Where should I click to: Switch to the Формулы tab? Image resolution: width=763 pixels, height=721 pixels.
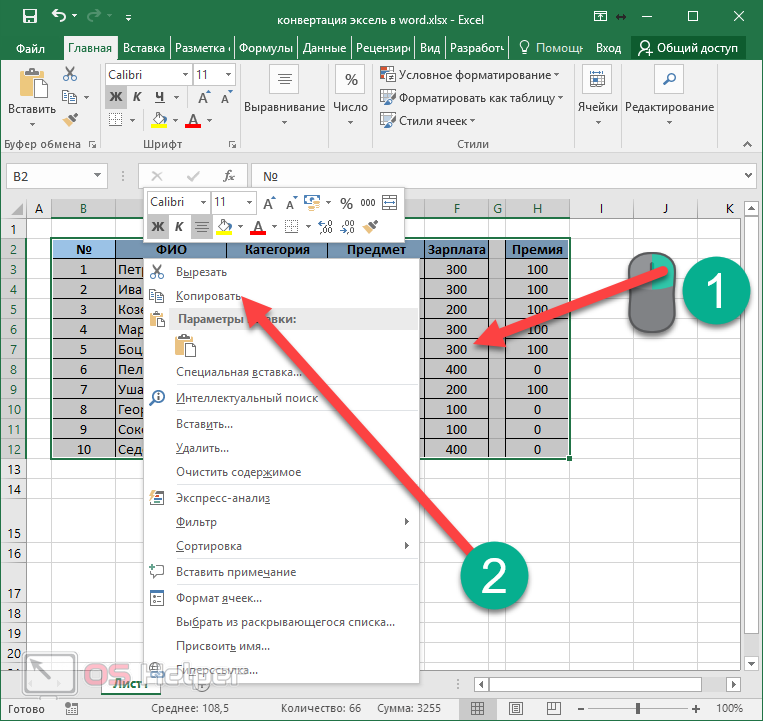[x=266, y=48]
